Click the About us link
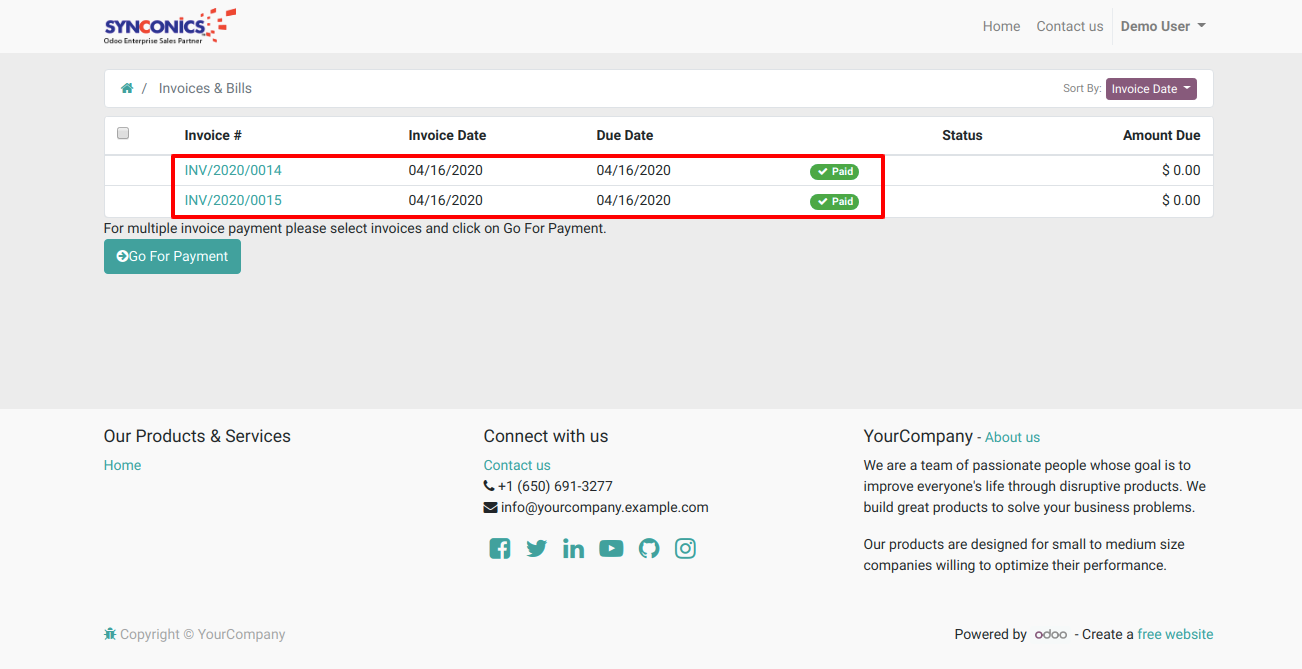 click(x=1012, y=437)
